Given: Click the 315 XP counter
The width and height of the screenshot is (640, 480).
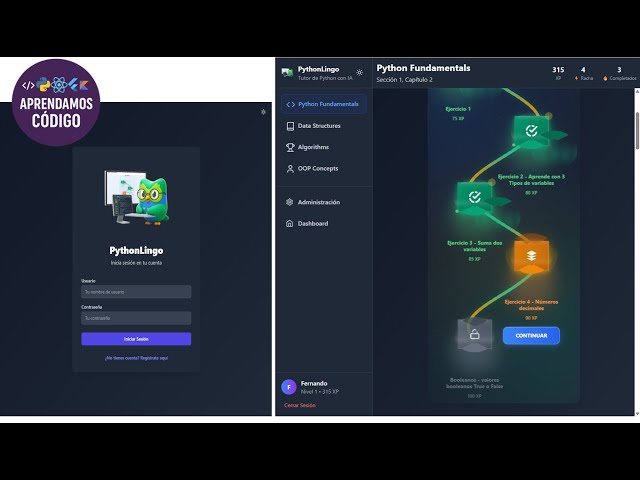Looking at the screenshot, I should click(x=558, y=73).
